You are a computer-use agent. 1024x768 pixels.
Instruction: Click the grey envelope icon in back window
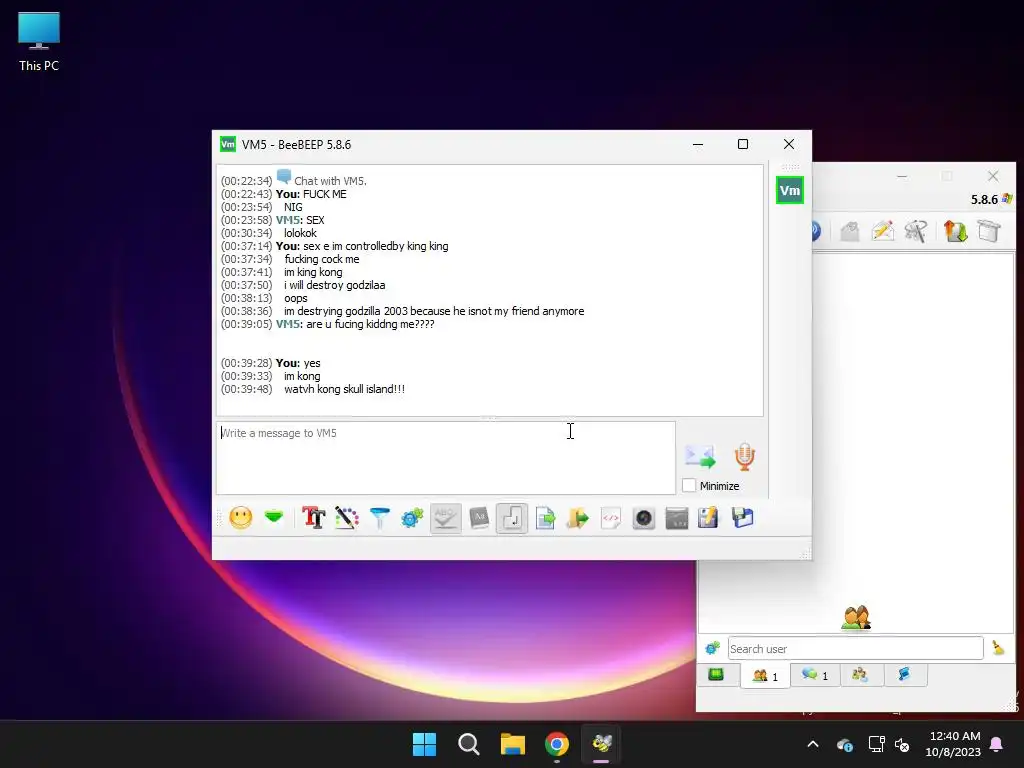tap(850, 231)
